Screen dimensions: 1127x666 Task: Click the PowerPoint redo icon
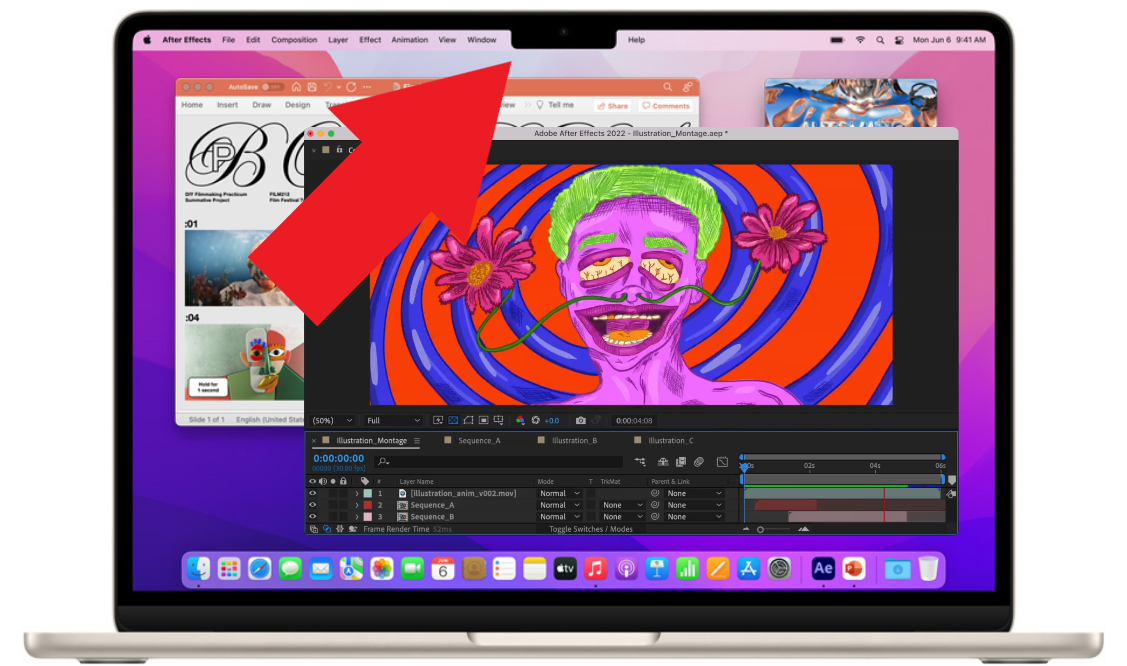pyautogui.click(x=351, y=87)
